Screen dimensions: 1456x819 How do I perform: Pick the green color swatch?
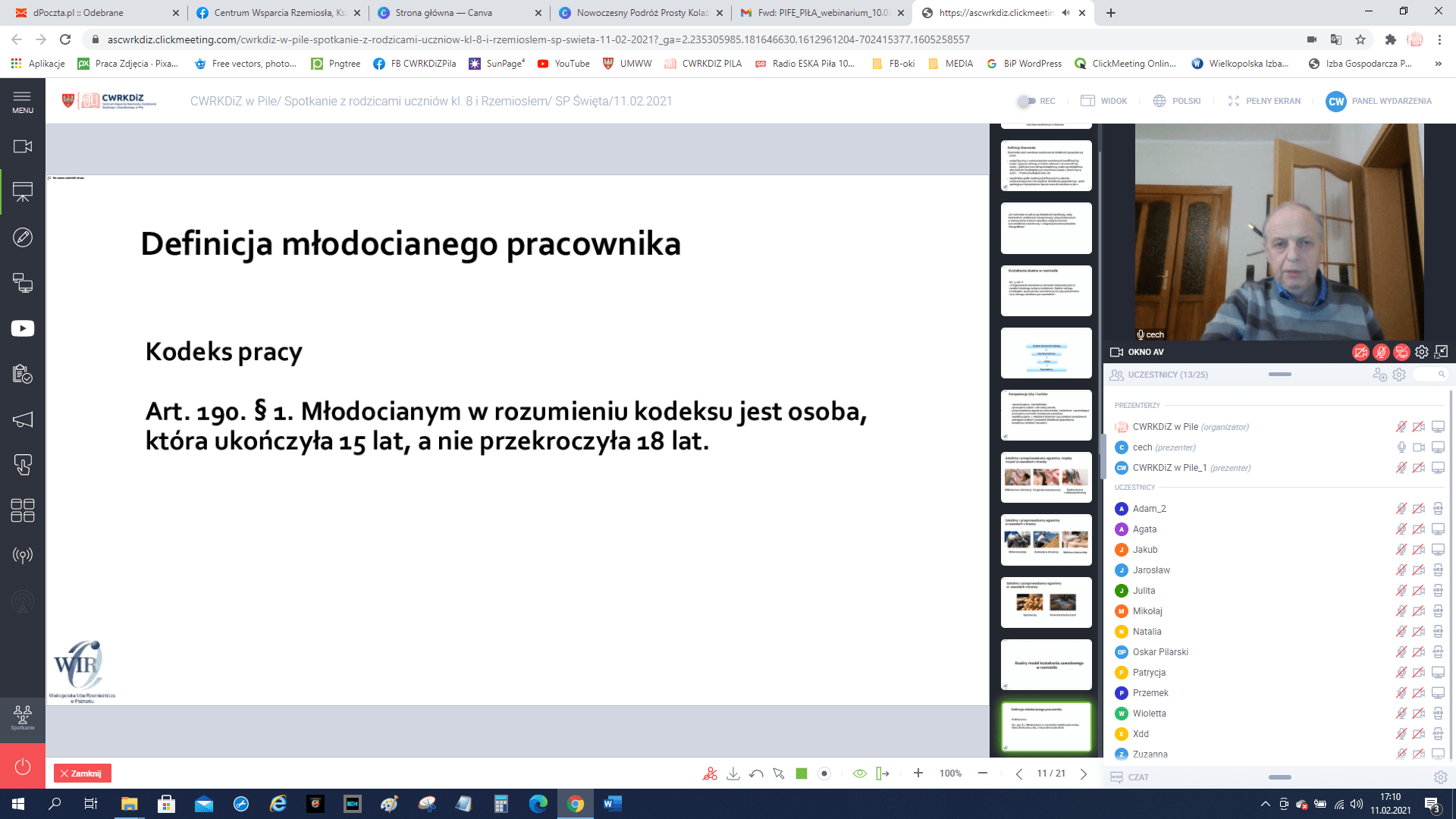click(x=801, y=773)
